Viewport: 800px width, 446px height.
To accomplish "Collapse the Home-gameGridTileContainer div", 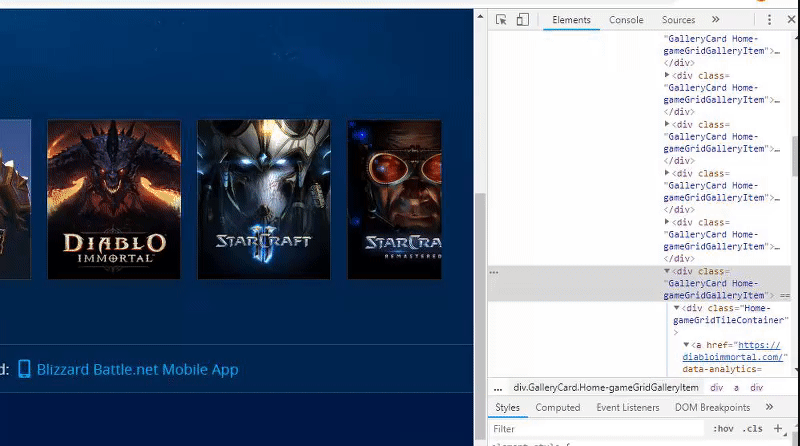I will click(x=676, y=308).
